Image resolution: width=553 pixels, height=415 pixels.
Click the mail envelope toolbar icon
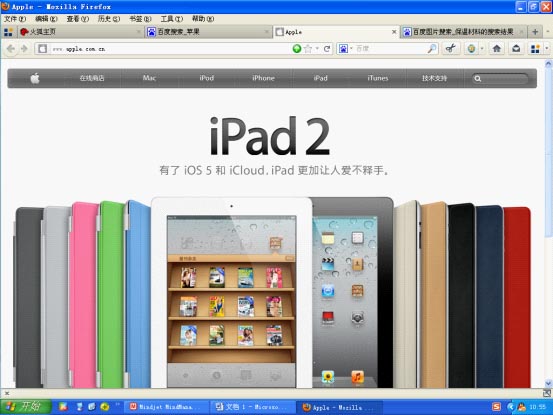tap(516, 49)
